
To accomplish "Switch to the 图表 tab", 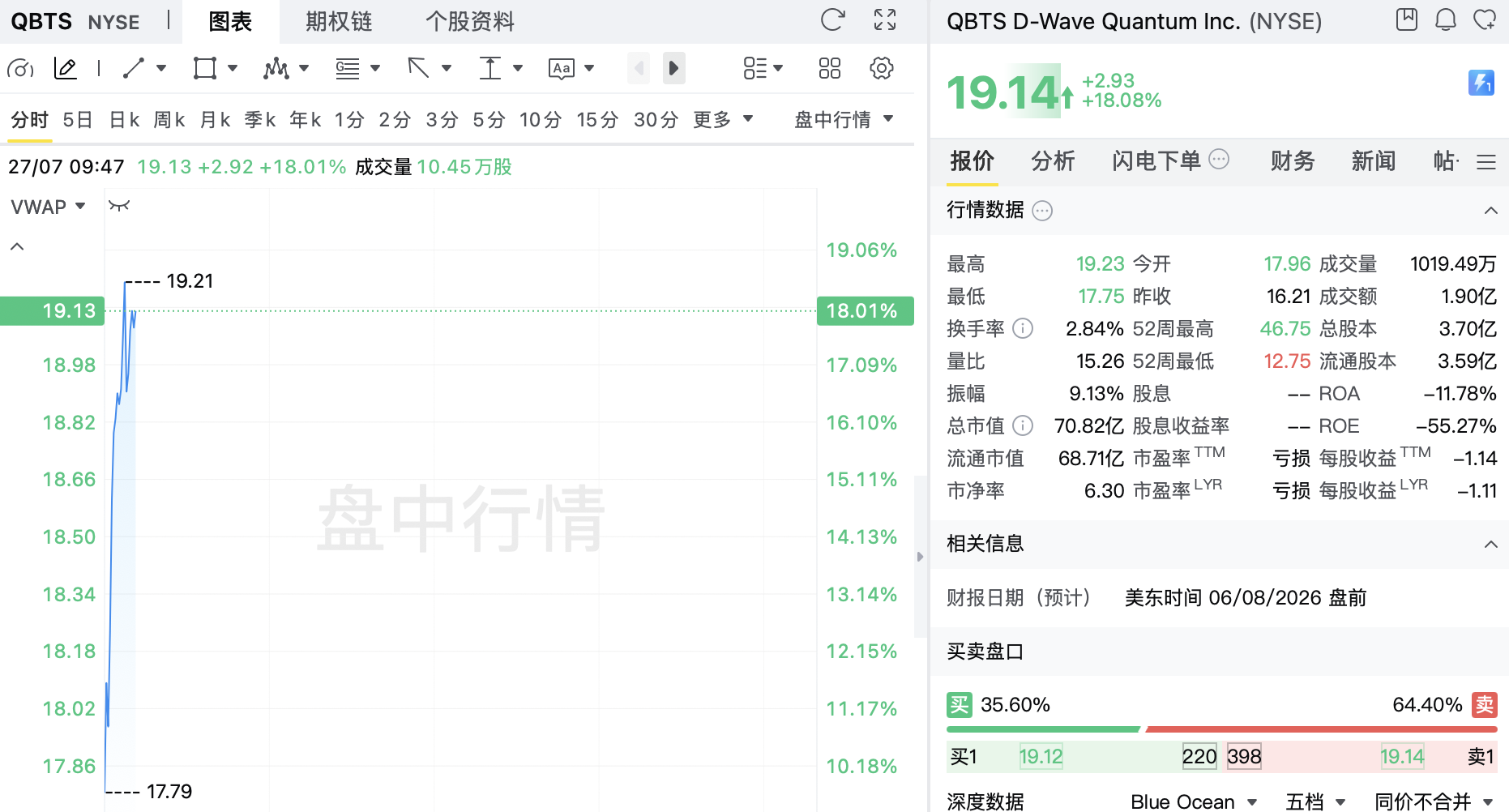I will tap(230, 22).
